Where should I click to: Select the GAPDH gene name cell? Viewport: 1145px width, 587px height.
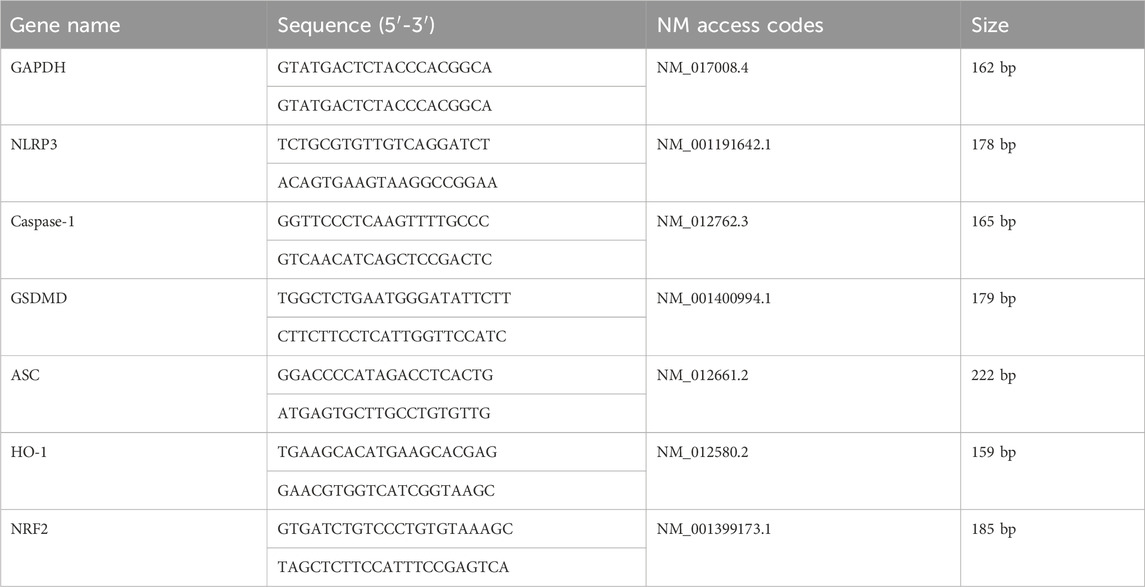point(134,86)
